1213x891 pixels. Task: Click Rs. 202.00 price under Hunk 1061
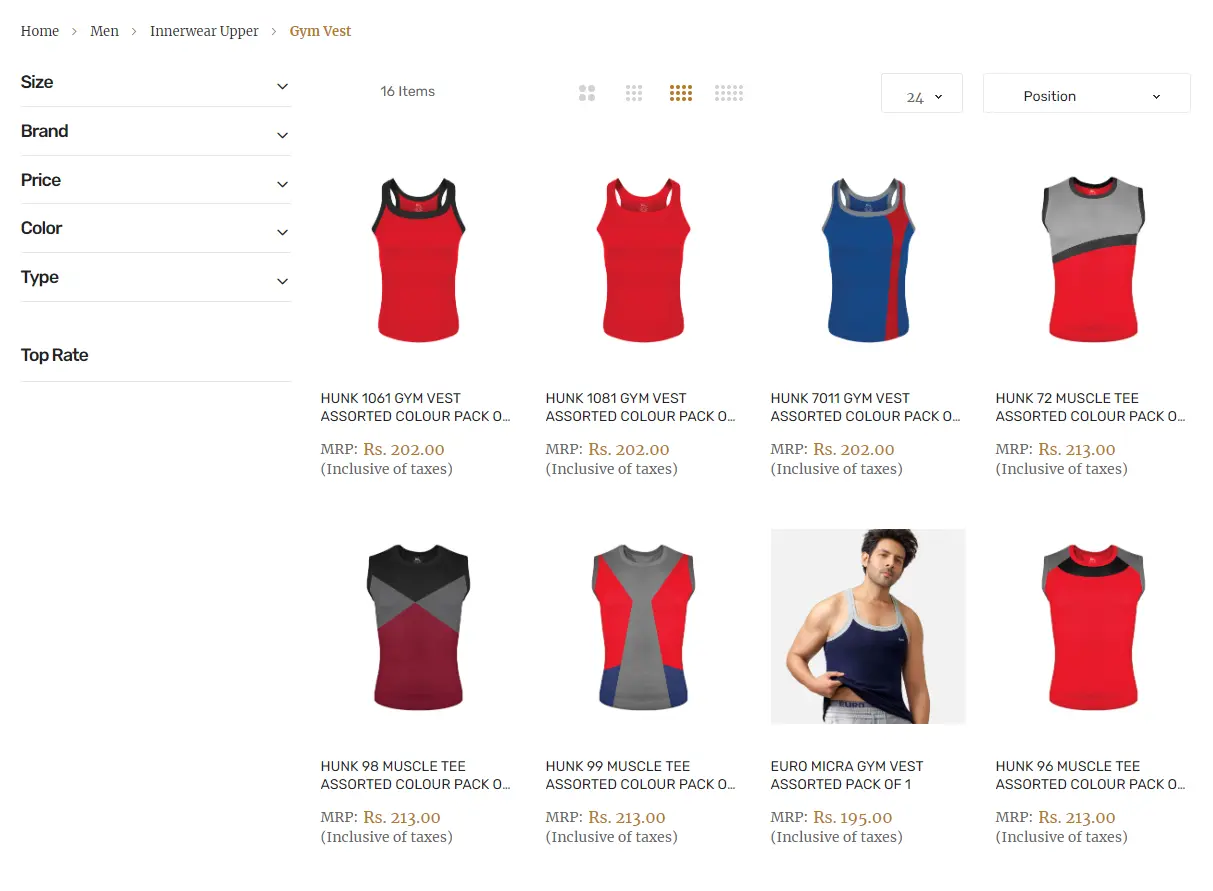point(404,449)
